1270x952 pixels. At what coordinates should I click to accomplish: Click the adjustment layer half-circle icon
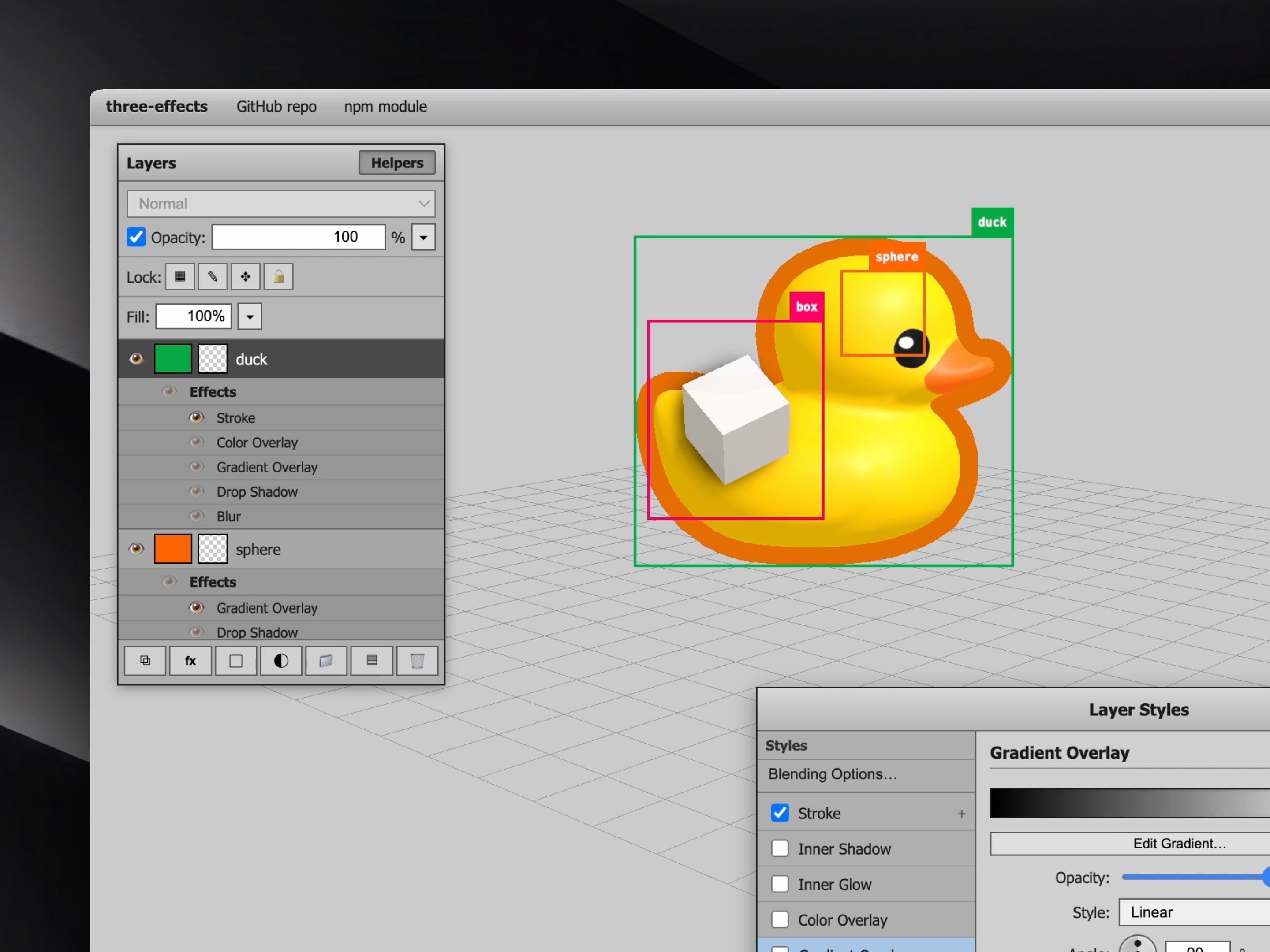tap(281, 661)
